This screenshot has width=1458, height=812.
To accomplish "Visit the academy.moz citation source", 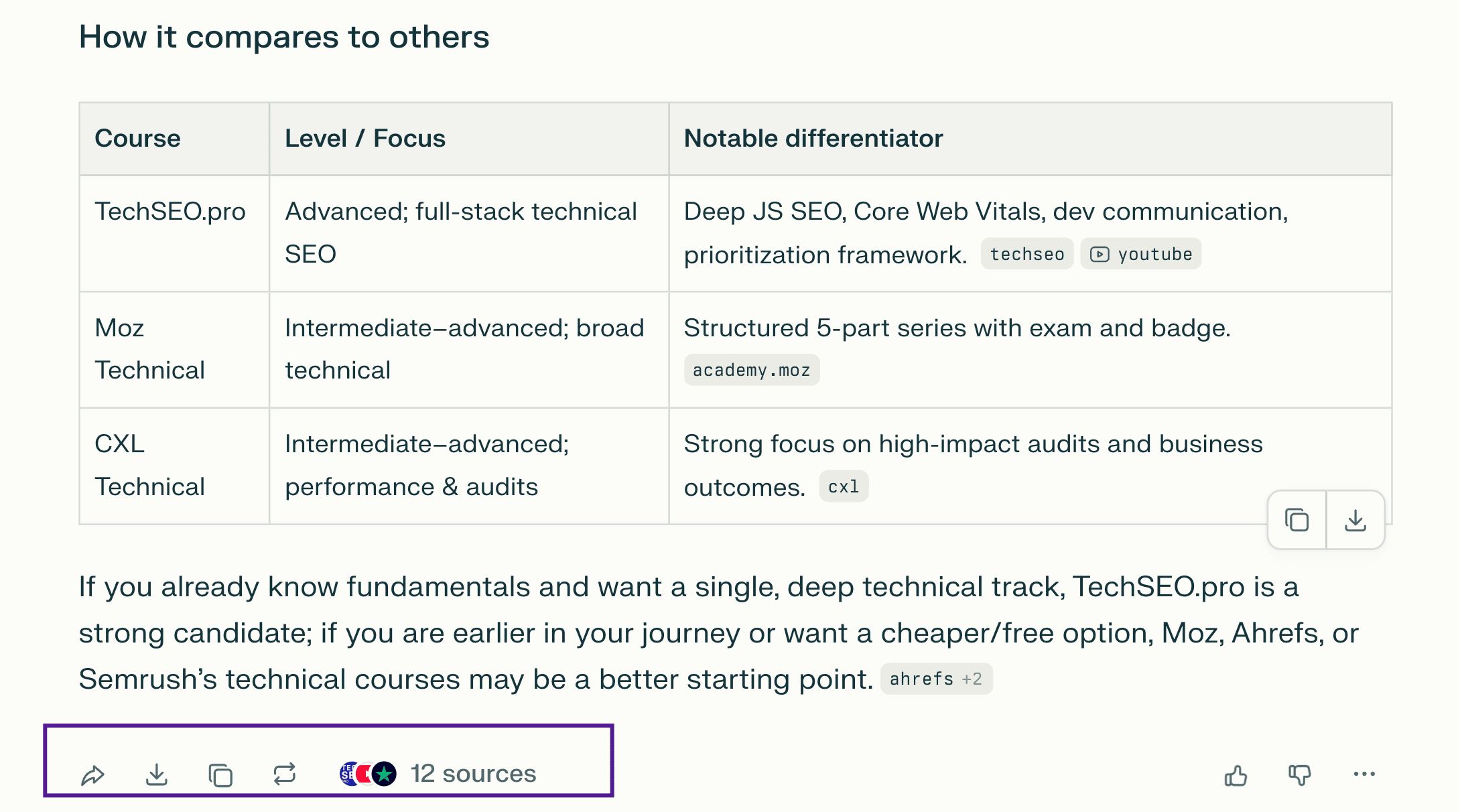I will [751, 370].
